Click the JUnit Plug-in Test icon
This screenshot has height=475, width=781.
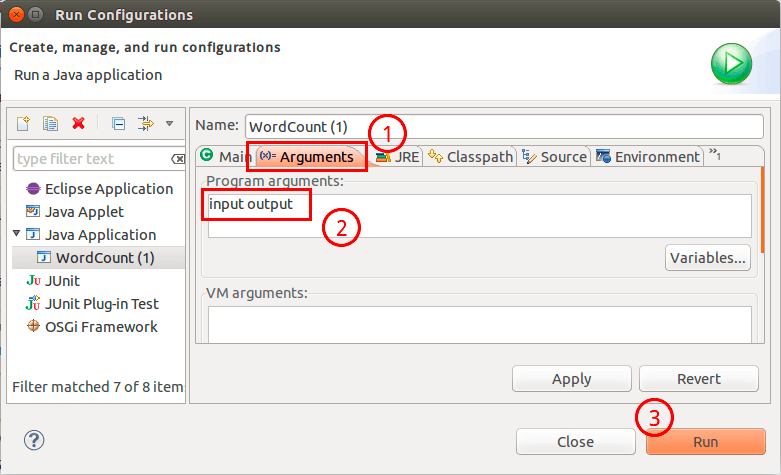click(x=33, y=303)
